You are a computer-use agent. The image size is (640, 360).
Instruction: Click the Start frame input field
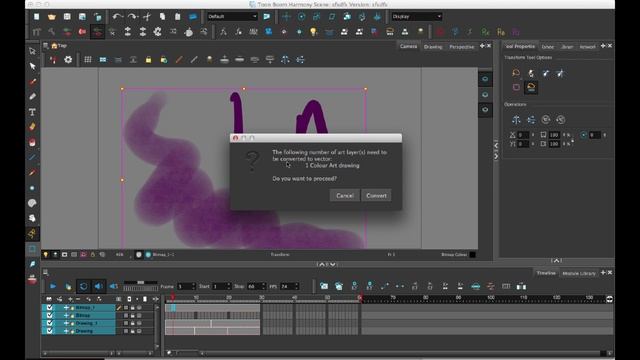click(219, 286)
